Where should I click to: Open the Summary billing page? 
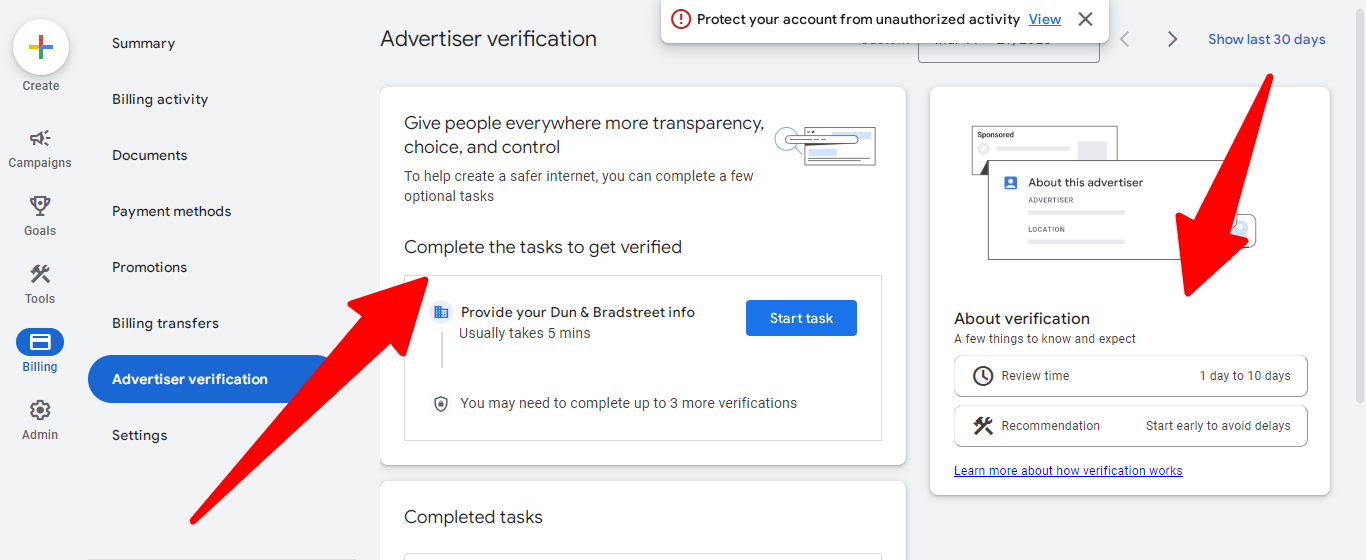coord(143,43)
